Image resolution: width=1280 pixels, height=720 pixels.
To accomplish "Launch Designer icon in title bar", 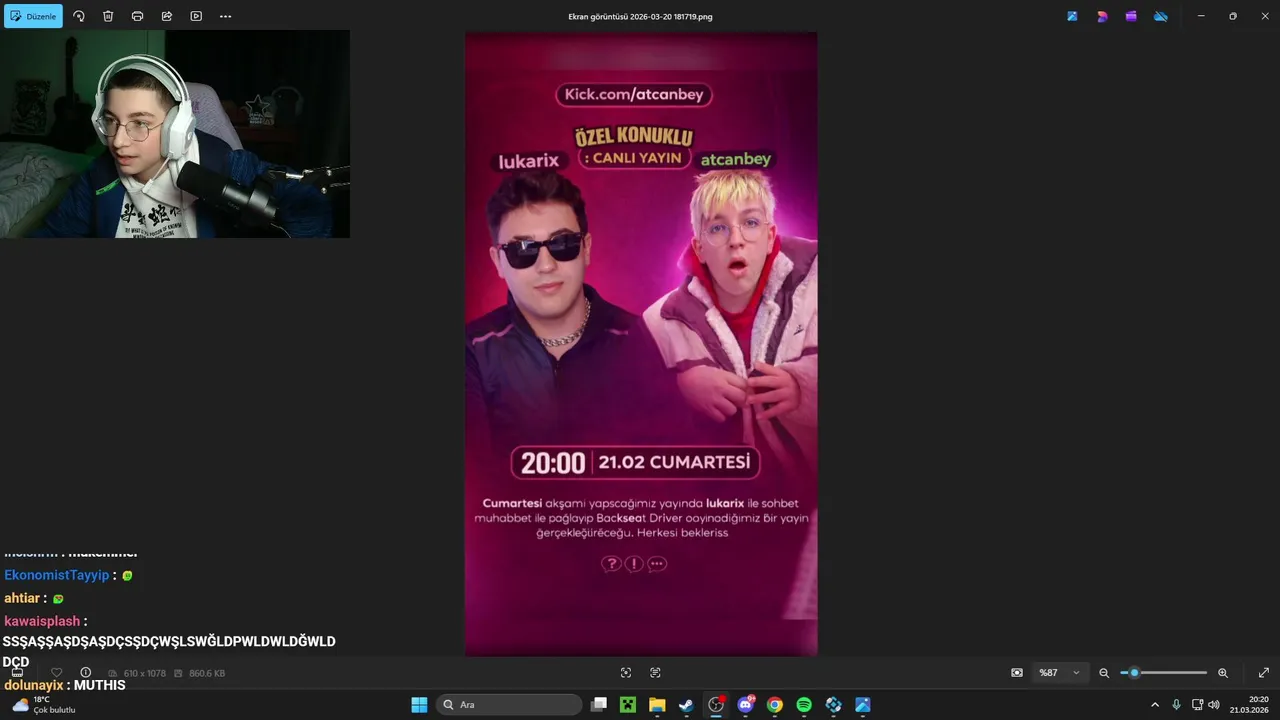I will click(1102, 16).
